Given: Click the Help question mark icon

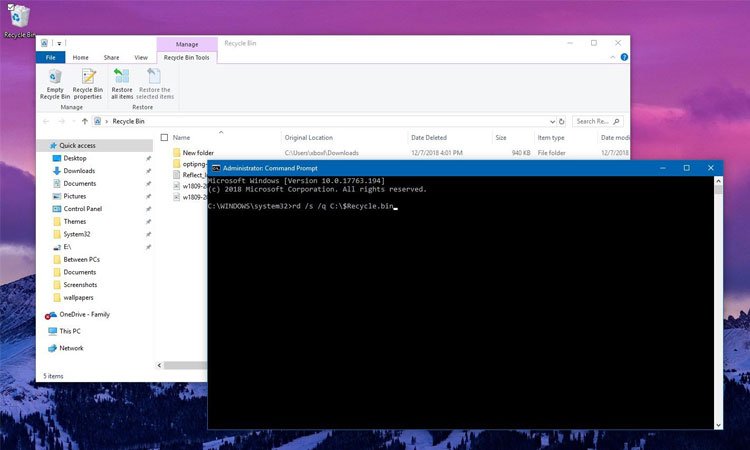Looking at the screenshot, I should click(624, 58).
